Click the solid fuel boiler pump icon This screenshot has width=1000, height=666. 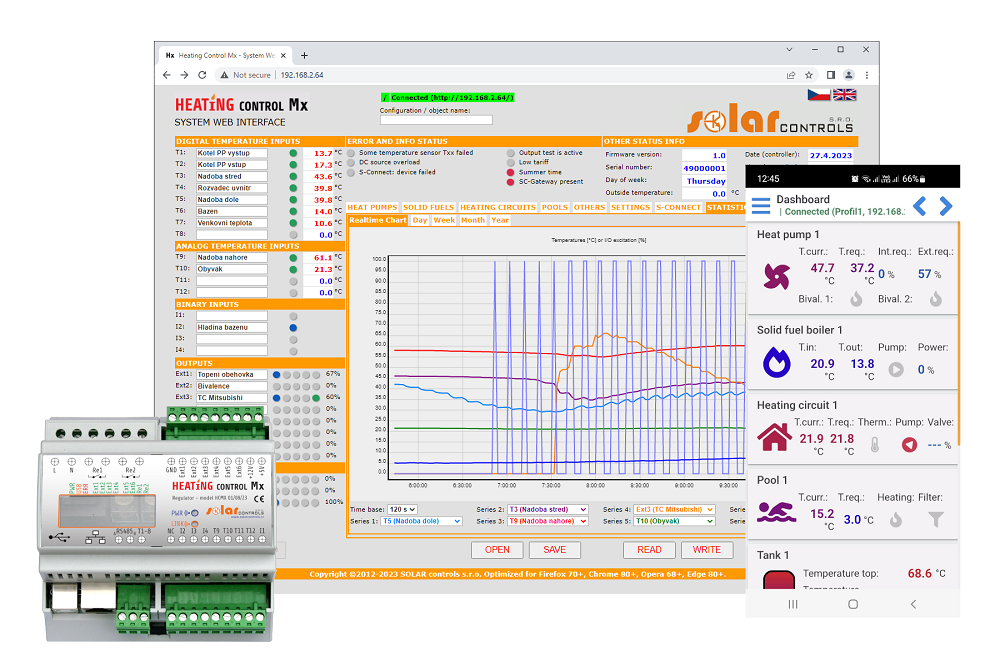[896, 369]
